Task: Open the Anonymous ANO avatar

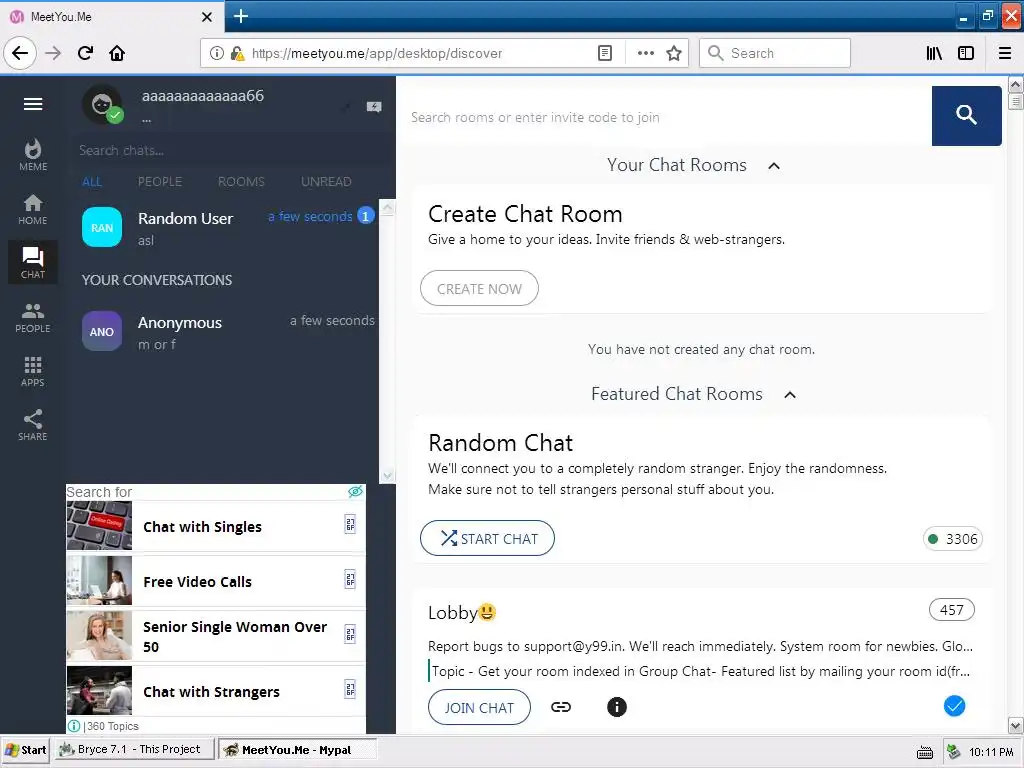Action: tap(102, 331)
